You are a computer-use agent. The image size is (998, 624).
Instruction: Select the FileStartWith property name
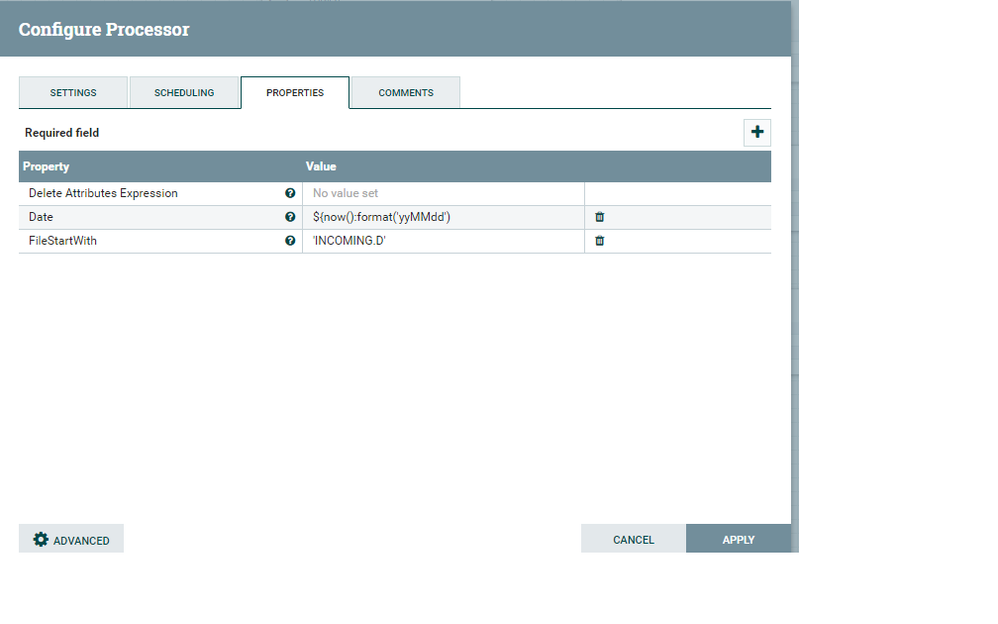[x=62, y=241]
